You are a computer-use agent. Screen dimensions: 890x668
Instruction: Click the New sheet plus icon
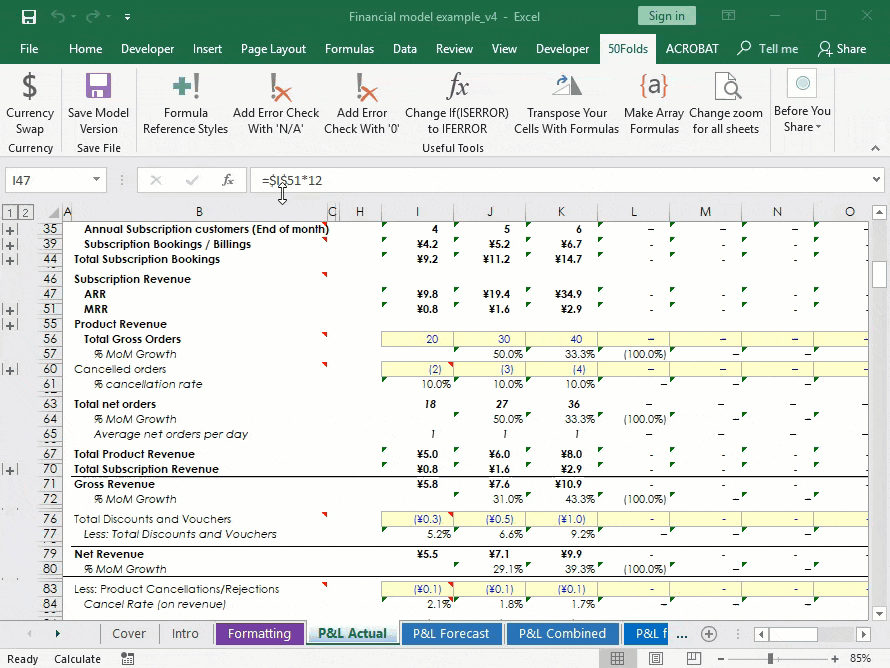tap(708, 634)
